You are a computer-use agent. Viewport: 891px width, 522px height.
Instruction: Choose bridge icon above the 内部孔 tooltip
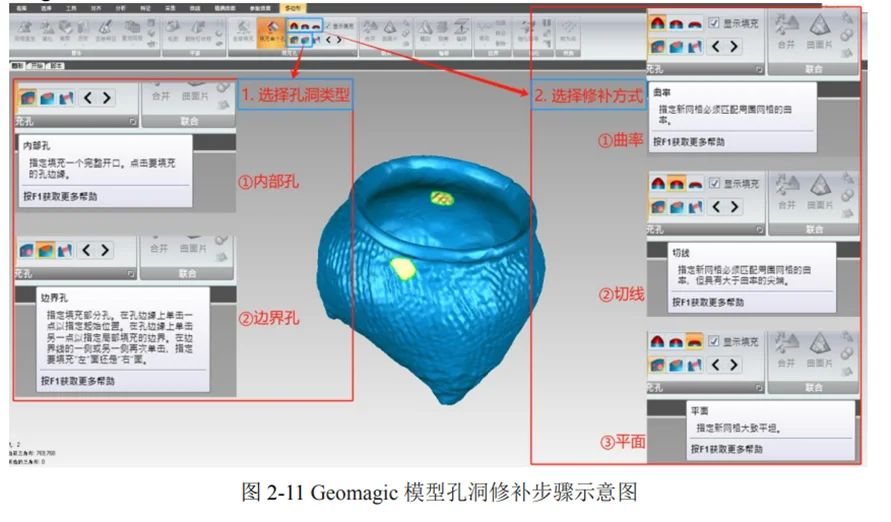point(66,98)
